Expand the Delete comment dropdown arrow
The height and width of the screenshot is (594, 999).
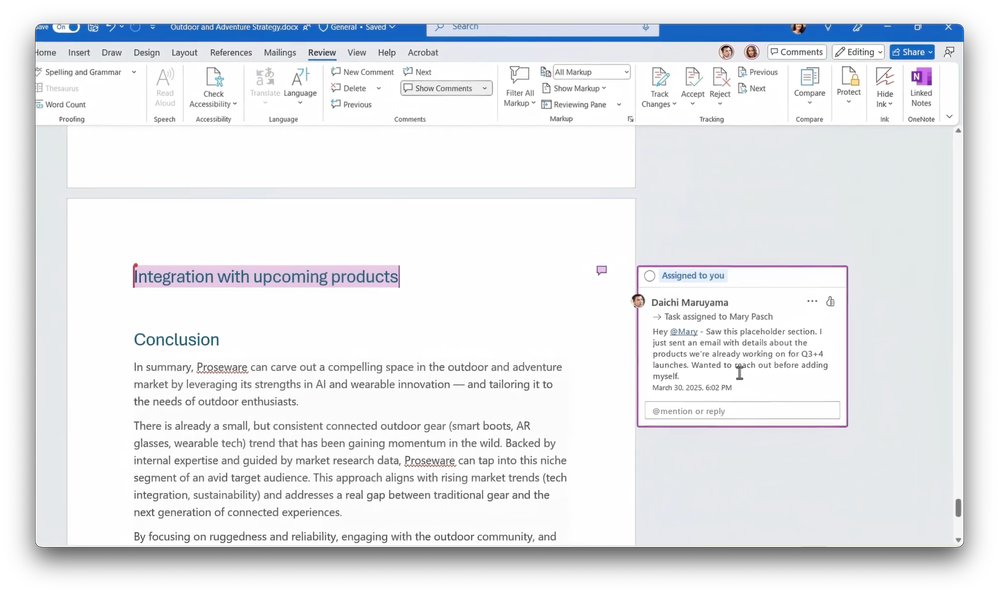378,89
